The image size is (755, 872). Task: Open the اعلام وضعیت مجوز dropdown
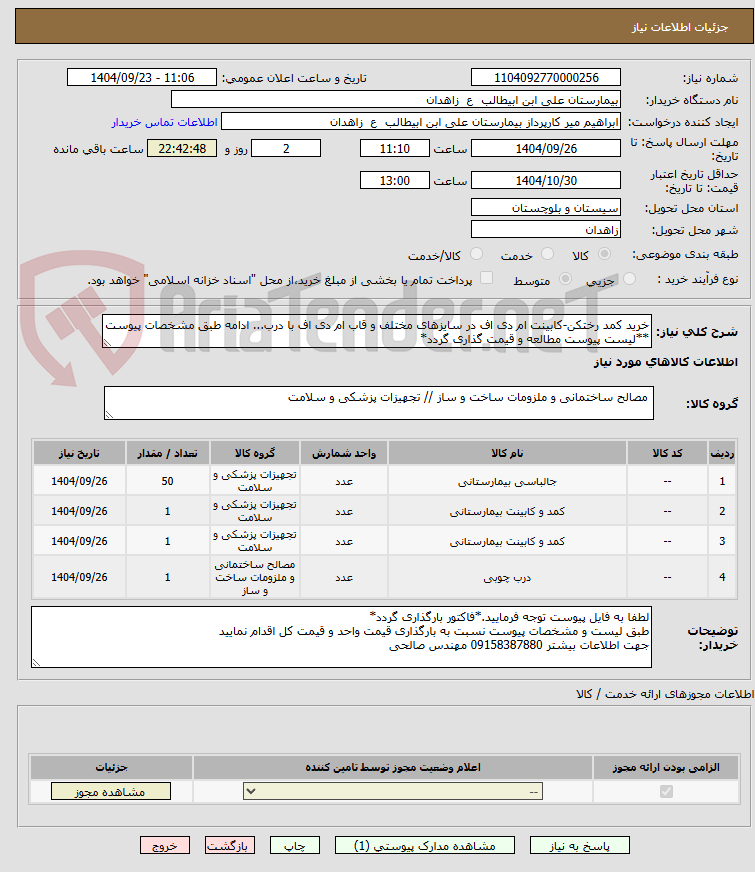pyautogui.click(x=393, y=791)
